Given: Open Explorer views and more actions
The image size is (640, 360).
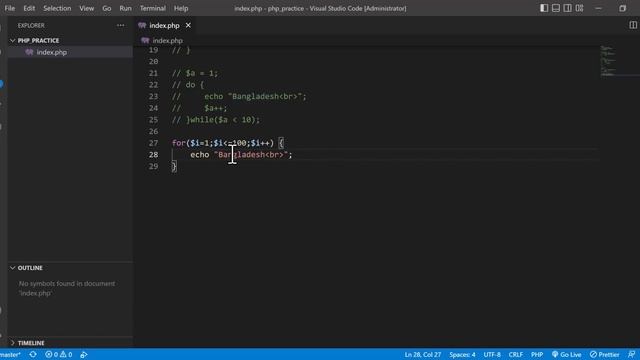Looking at the screenshot, I should coord(120,25).
